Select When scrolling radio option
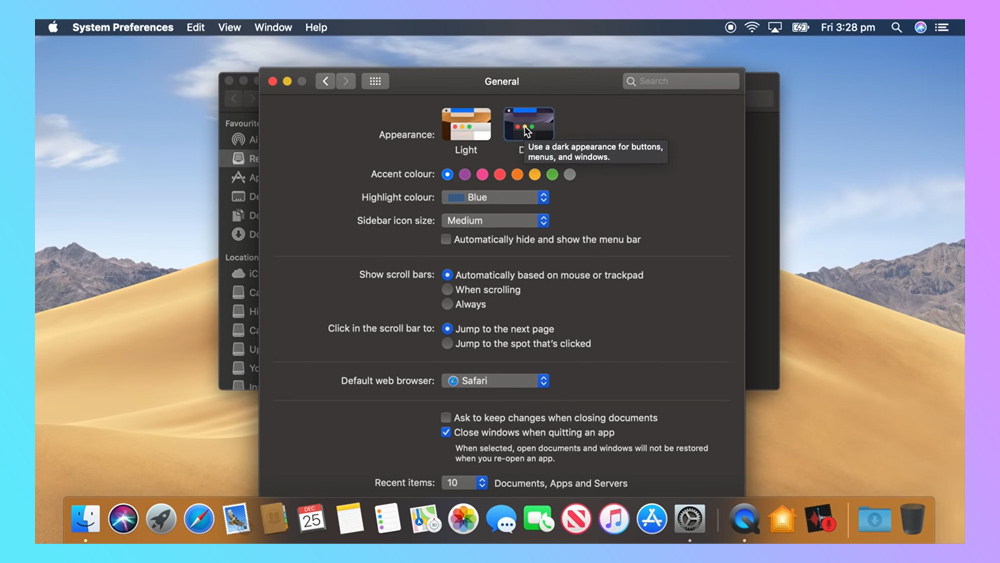Viewport: 1000px width, 563px height. [x=447, y=289]
